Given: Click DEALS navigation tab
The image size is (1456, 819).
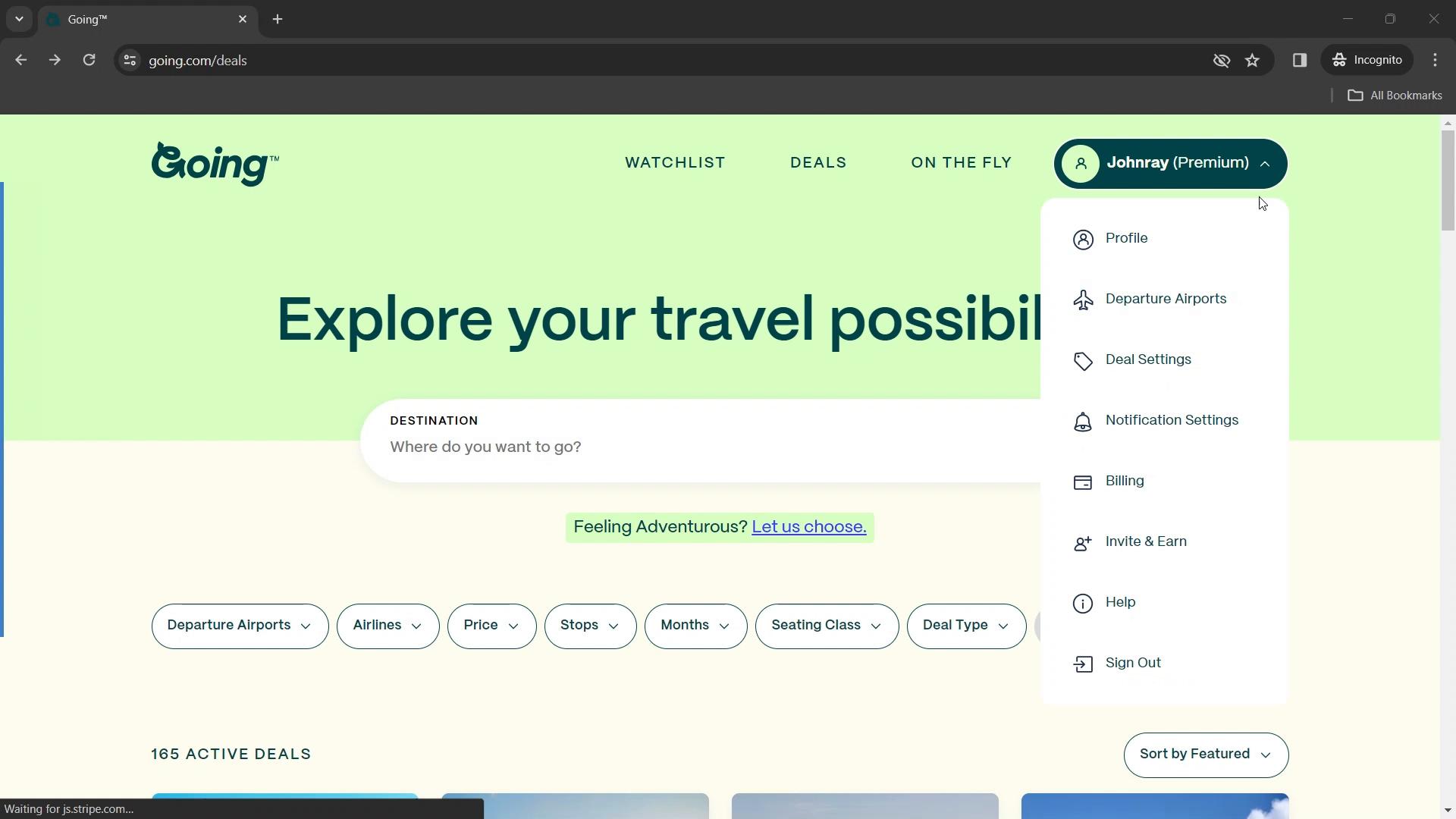Looking at the screenshot, I should coord(818,162).
